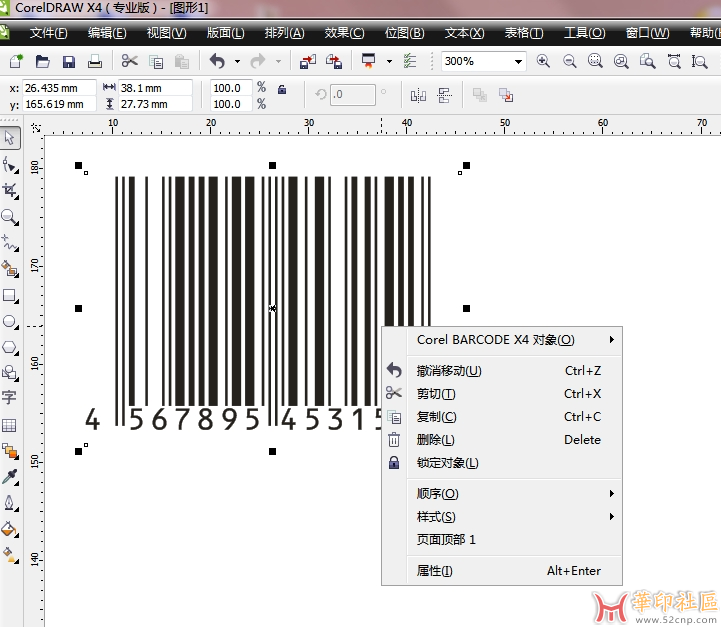Choose 撤消移动(U) in context menu
This screenshot has height=627, width=721.
(502, 370)
